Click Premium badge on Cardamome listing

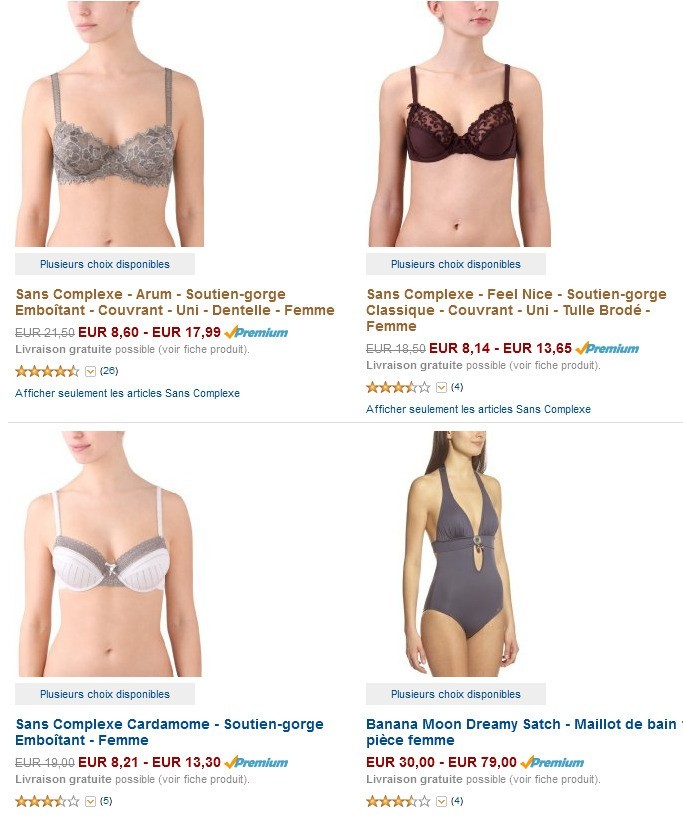256,763
